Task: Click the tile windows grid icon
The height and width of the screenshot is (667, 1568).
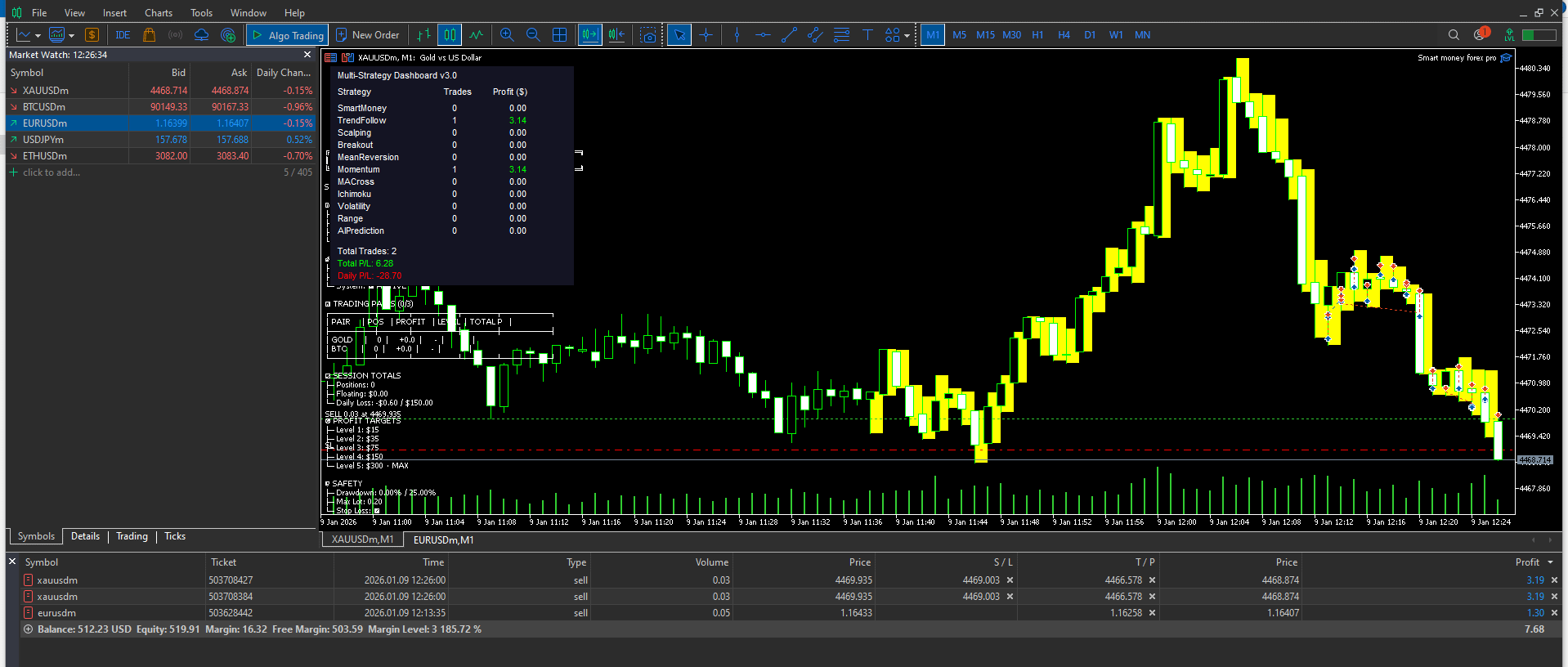Action: (560, 35)
